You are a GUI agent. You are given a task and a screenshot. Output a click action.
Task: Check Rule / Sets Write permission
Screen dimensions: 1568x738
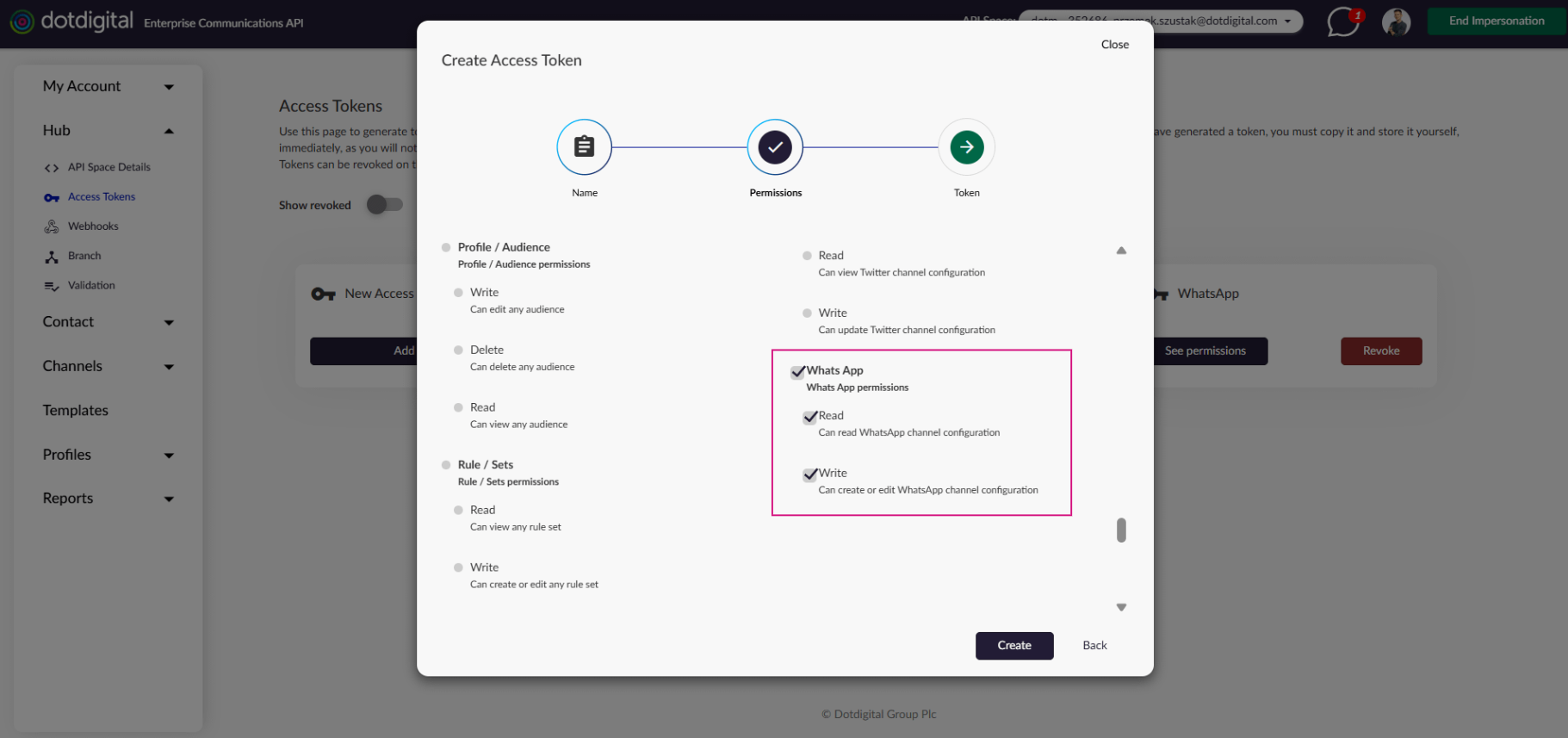[x=458, y=567]
